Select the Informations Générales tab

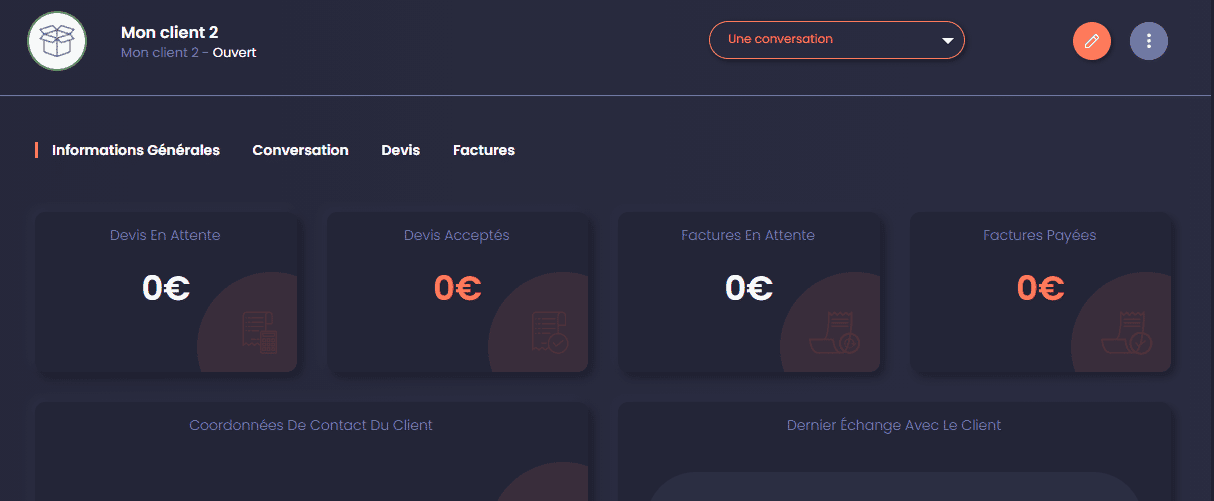click(x=136, y=150)
